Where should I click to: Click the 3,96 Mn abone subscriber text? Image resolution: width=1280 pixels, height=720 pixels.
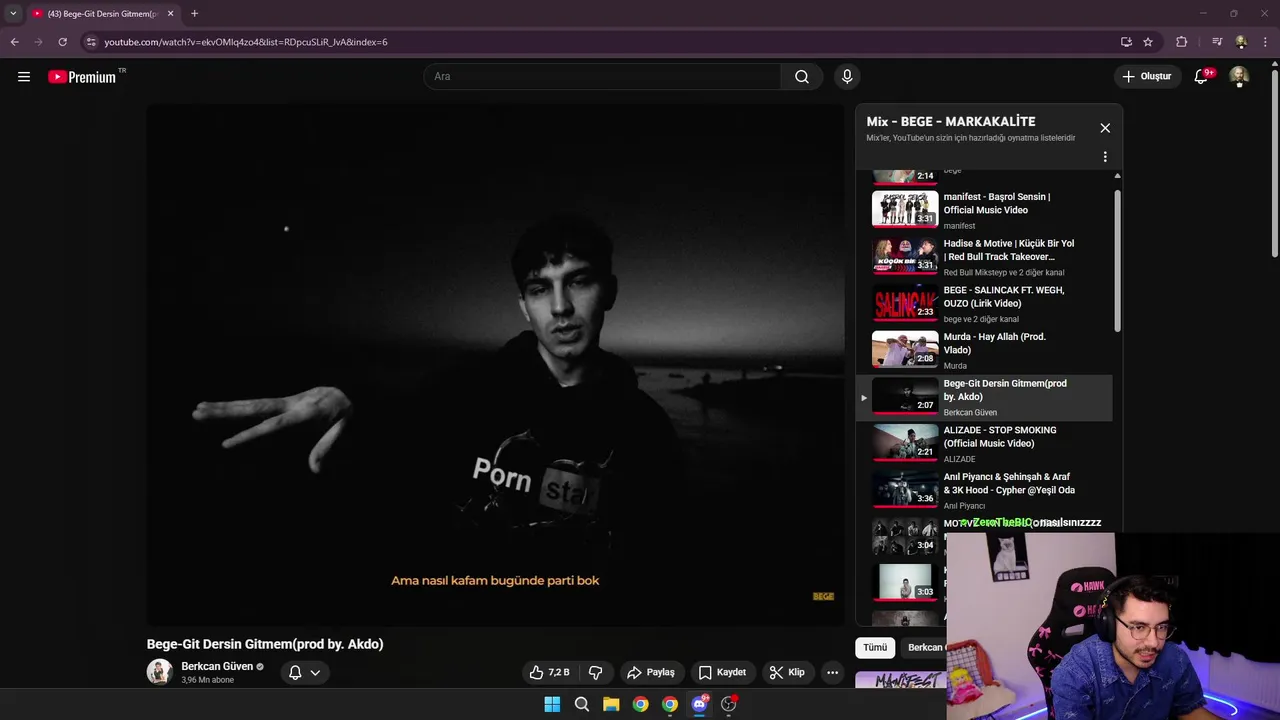pos(207,680)
